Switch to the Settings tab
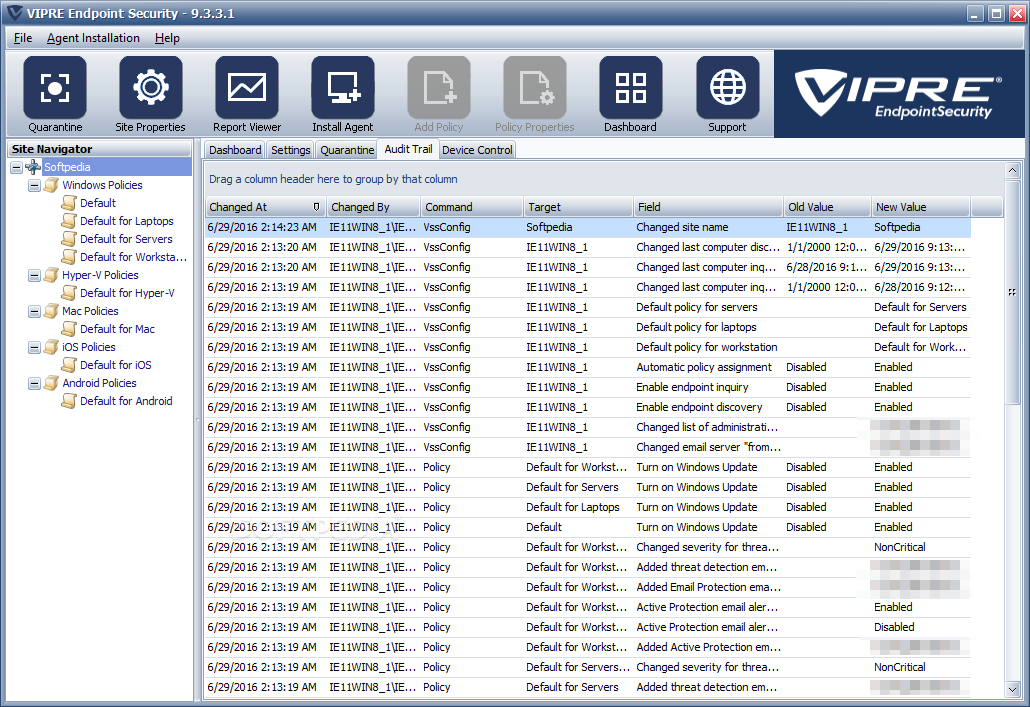Image resolution: width=1030 pixels, height=707 pixels. (290, 150)
